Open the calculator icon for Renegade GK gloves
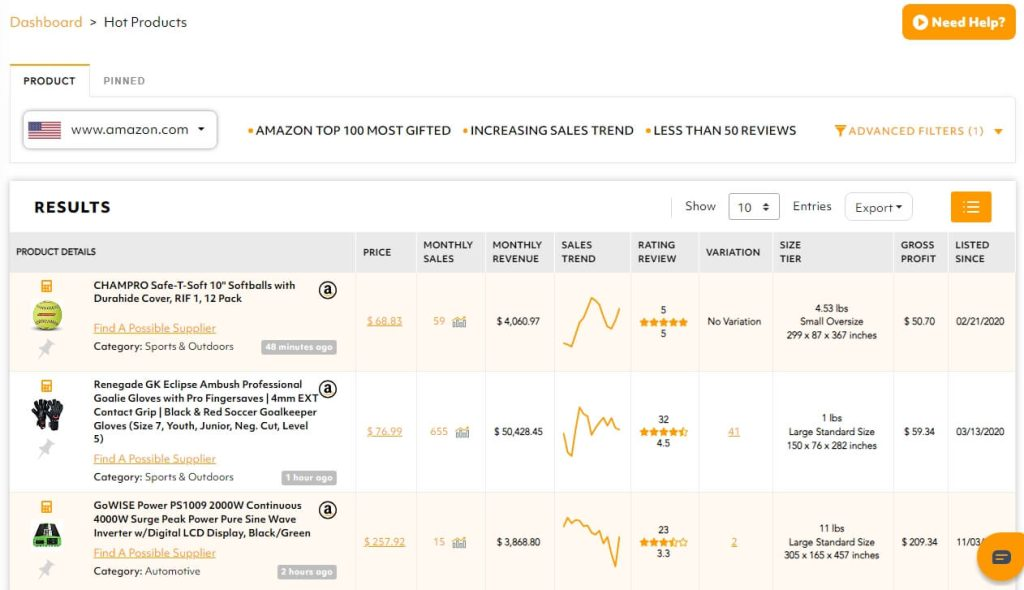 click(46, 385)
